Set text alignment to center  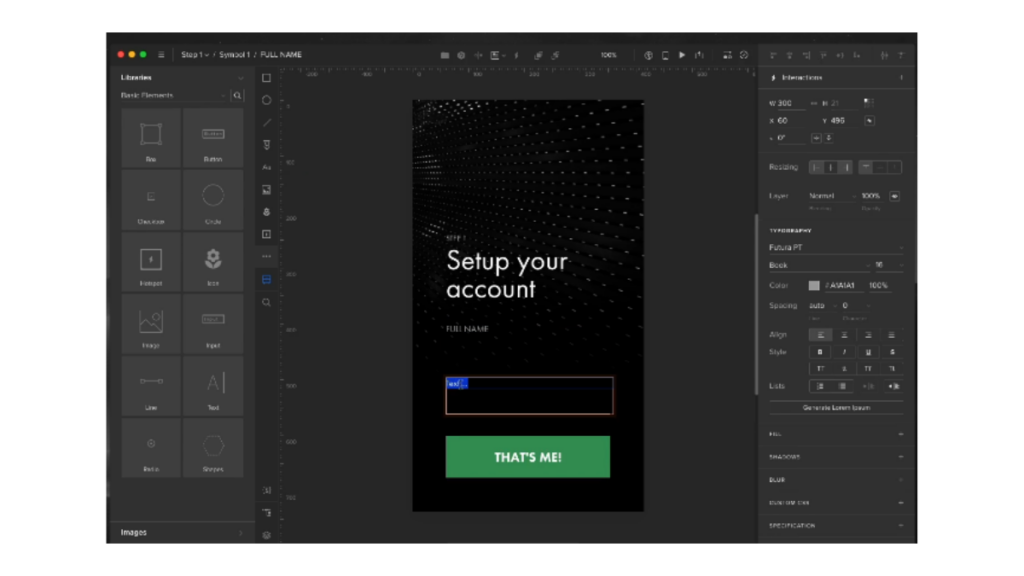click(x=844, y=335)
